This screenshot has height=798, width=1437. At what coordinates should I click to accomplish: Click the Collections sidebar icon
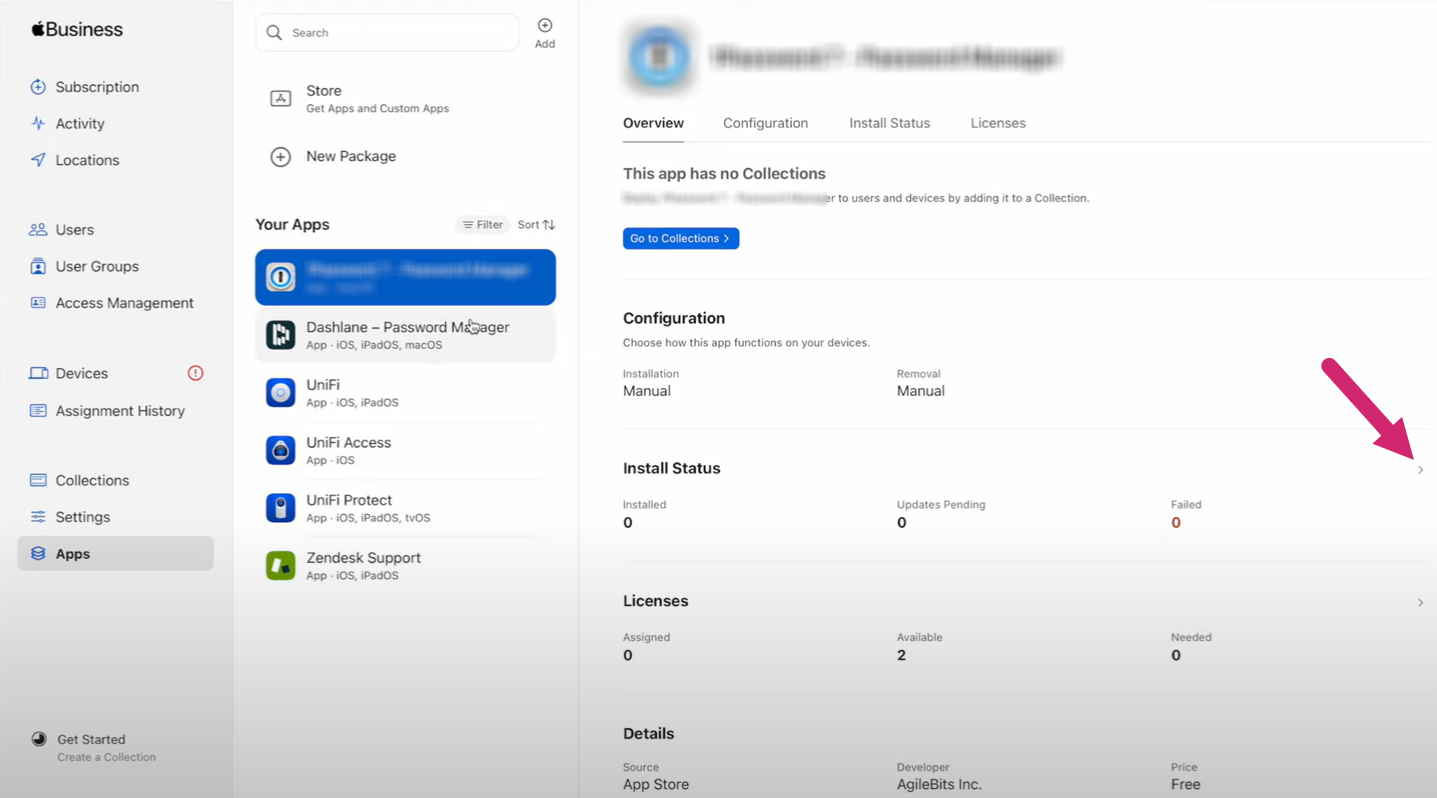(x=38, y=480)
